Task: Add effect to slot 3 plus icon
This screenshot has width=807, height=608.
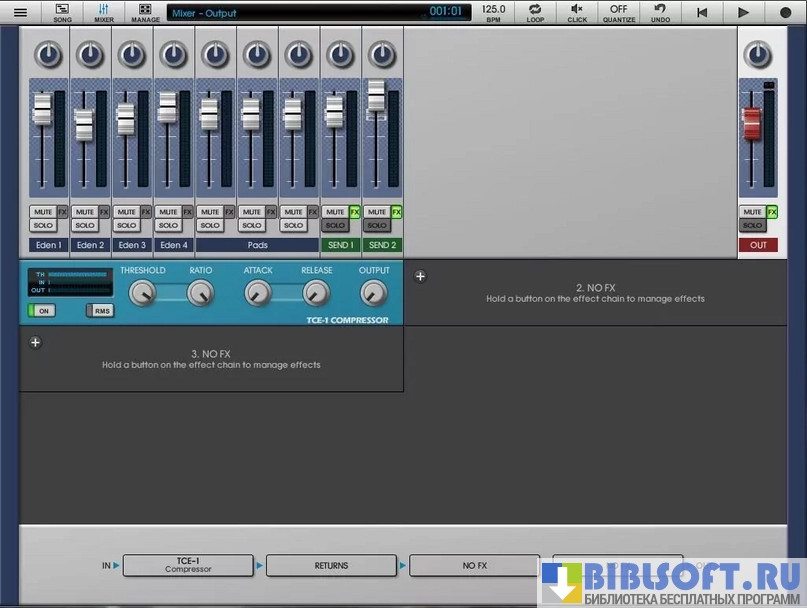Action: [x=35, y=342]
